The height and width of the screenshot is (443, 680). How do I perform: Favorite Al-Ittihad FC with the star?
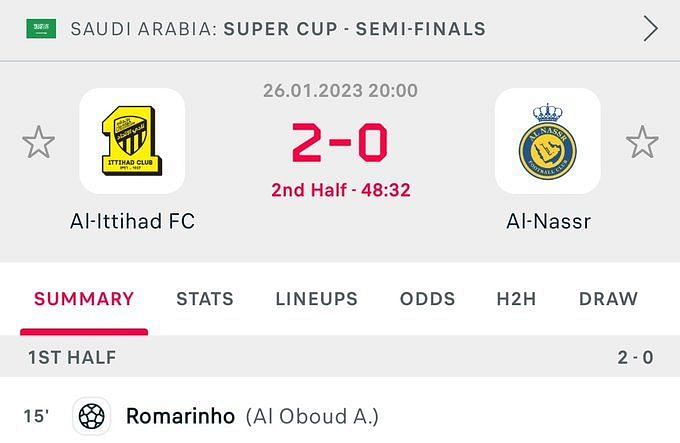(39, 142)
